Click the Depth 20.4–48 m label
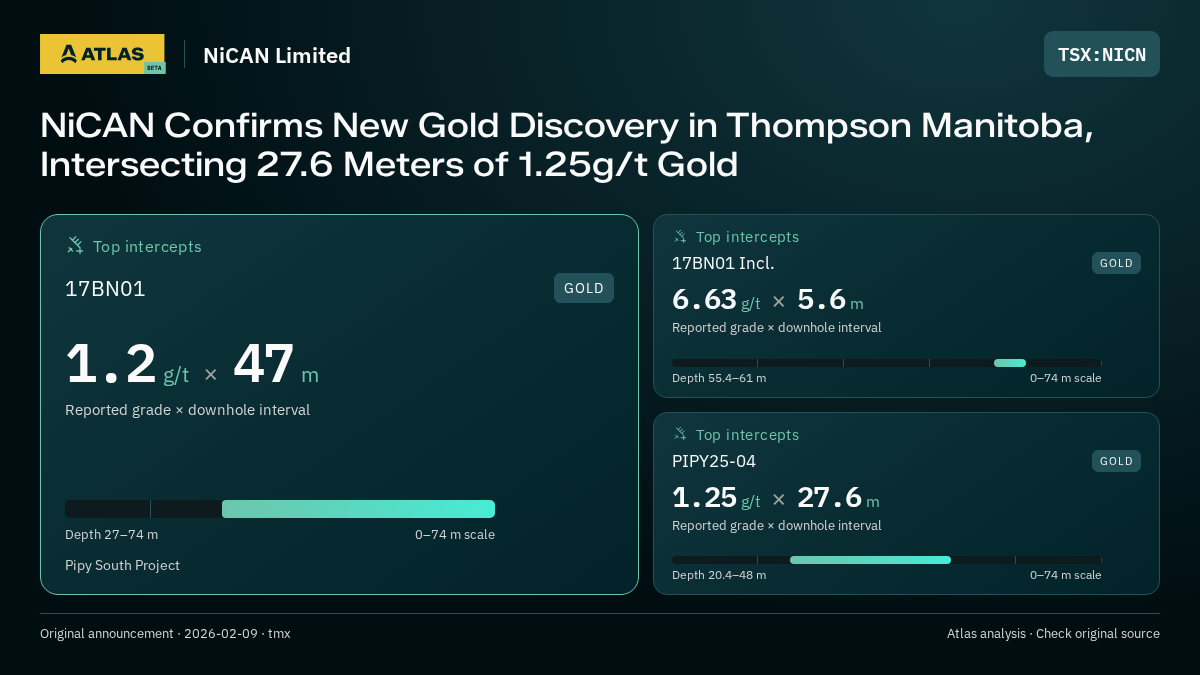The height and width of the screenshot is (675, 1200). tap(719, 575)
